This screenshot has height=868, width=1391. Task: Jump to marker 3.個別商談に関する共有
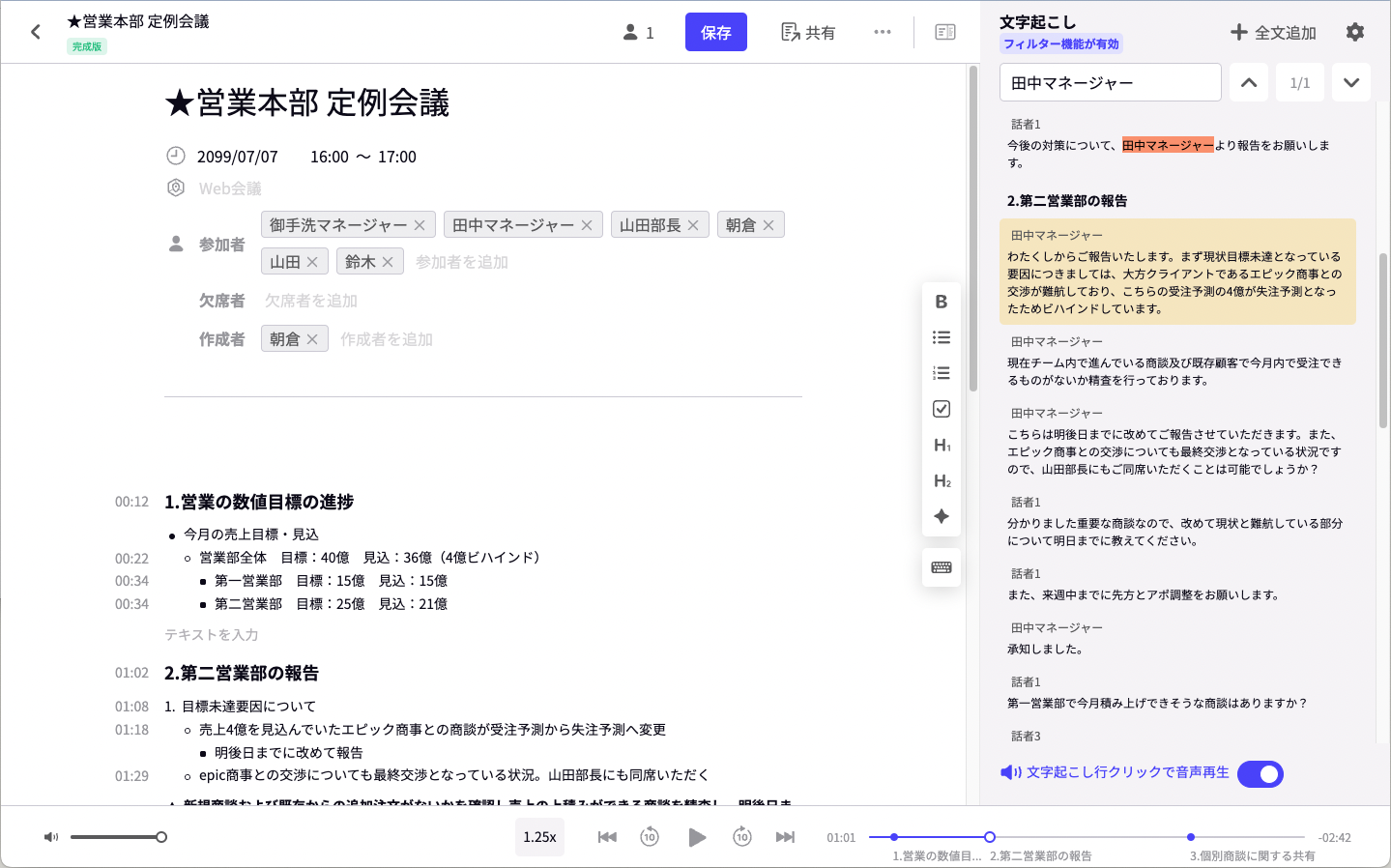pos(1191,837)
